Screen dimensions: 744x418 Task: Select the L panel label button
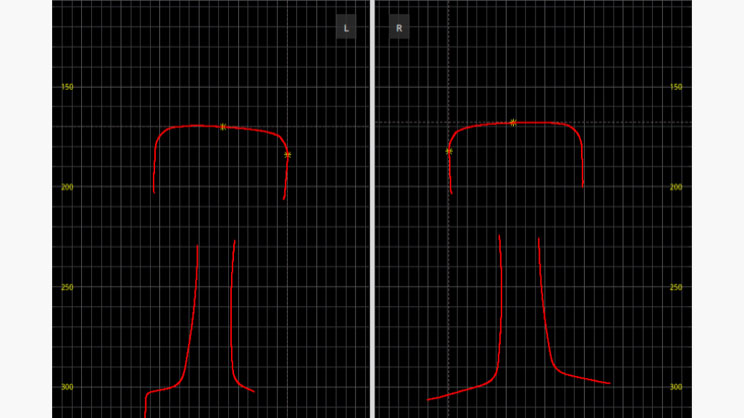pyautogui.click(x=346, y=28)
